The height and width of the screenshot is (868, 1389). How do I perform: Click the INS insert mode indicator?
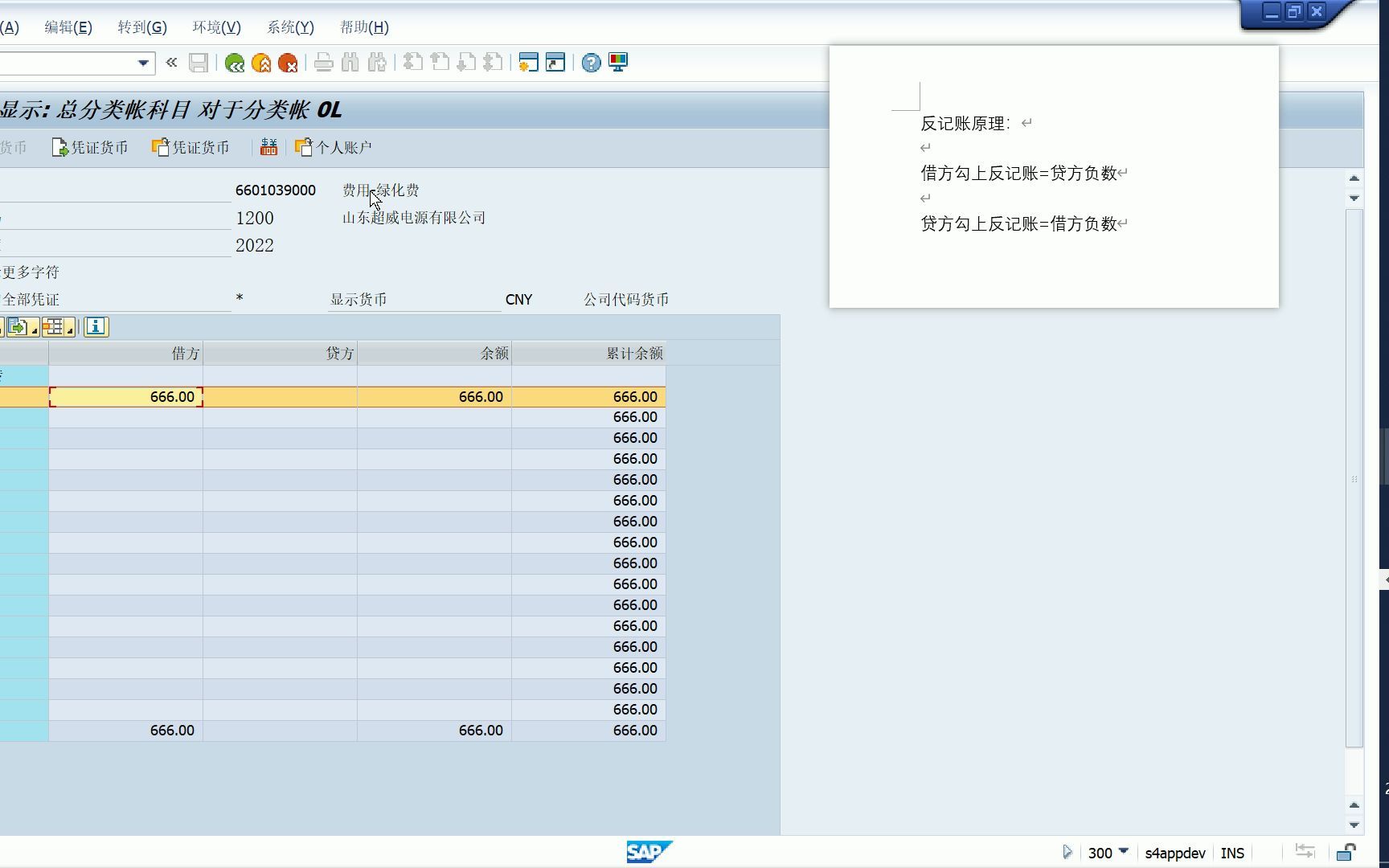tap(1232, 853)
